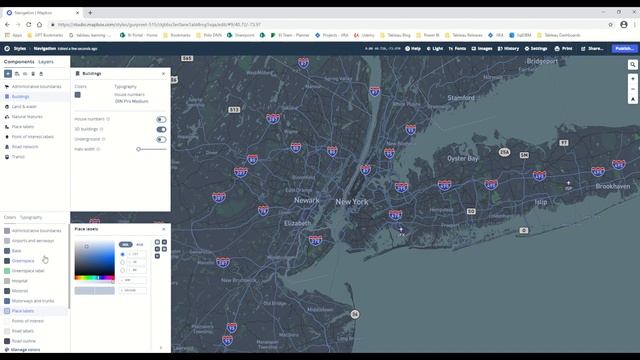The height and width of the screenshot is (360, 640).
Task: Open Administrative boundaries component
Action: [35, 87]
